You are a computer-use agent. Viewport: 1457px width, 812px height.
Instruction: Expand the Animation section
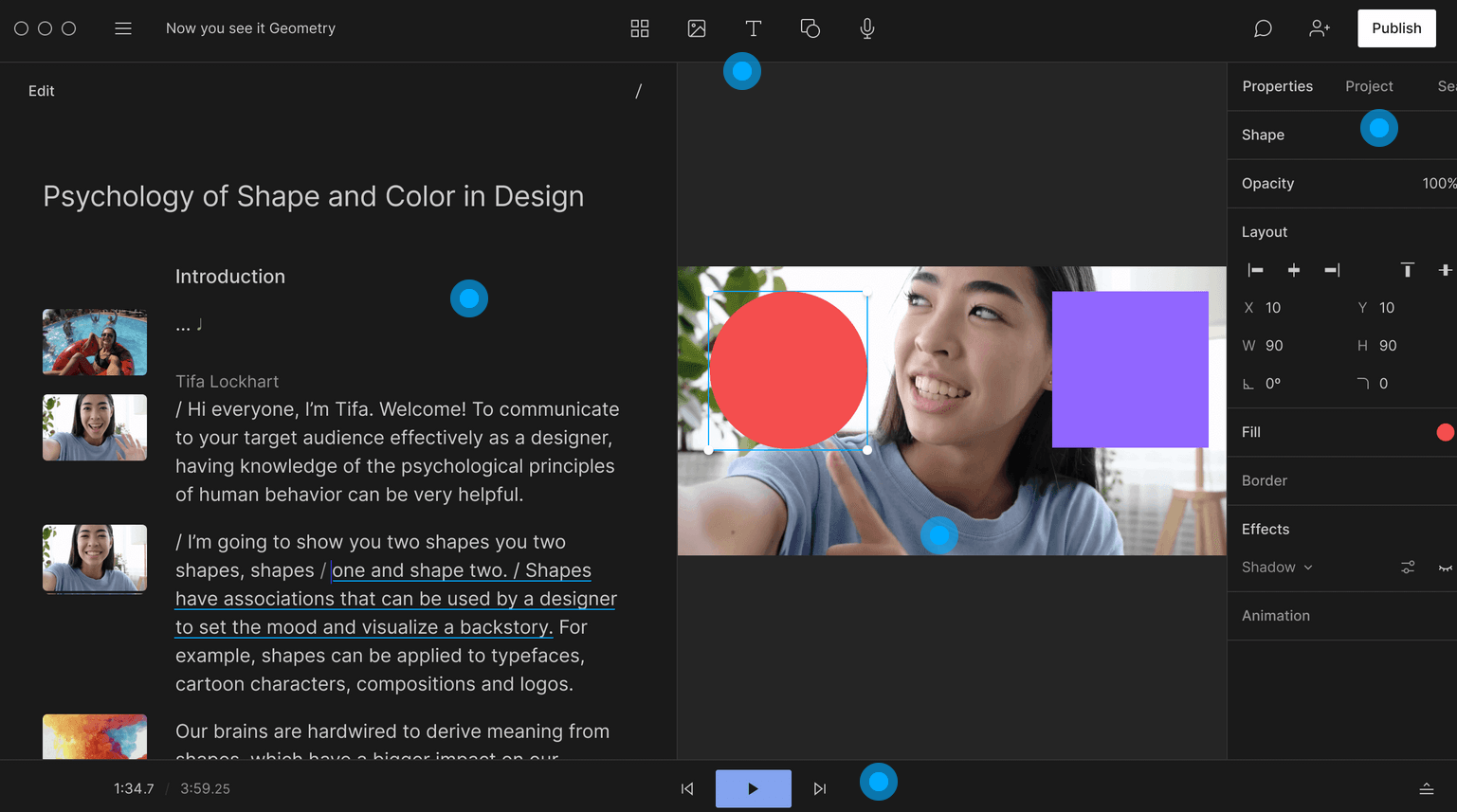1276,616
